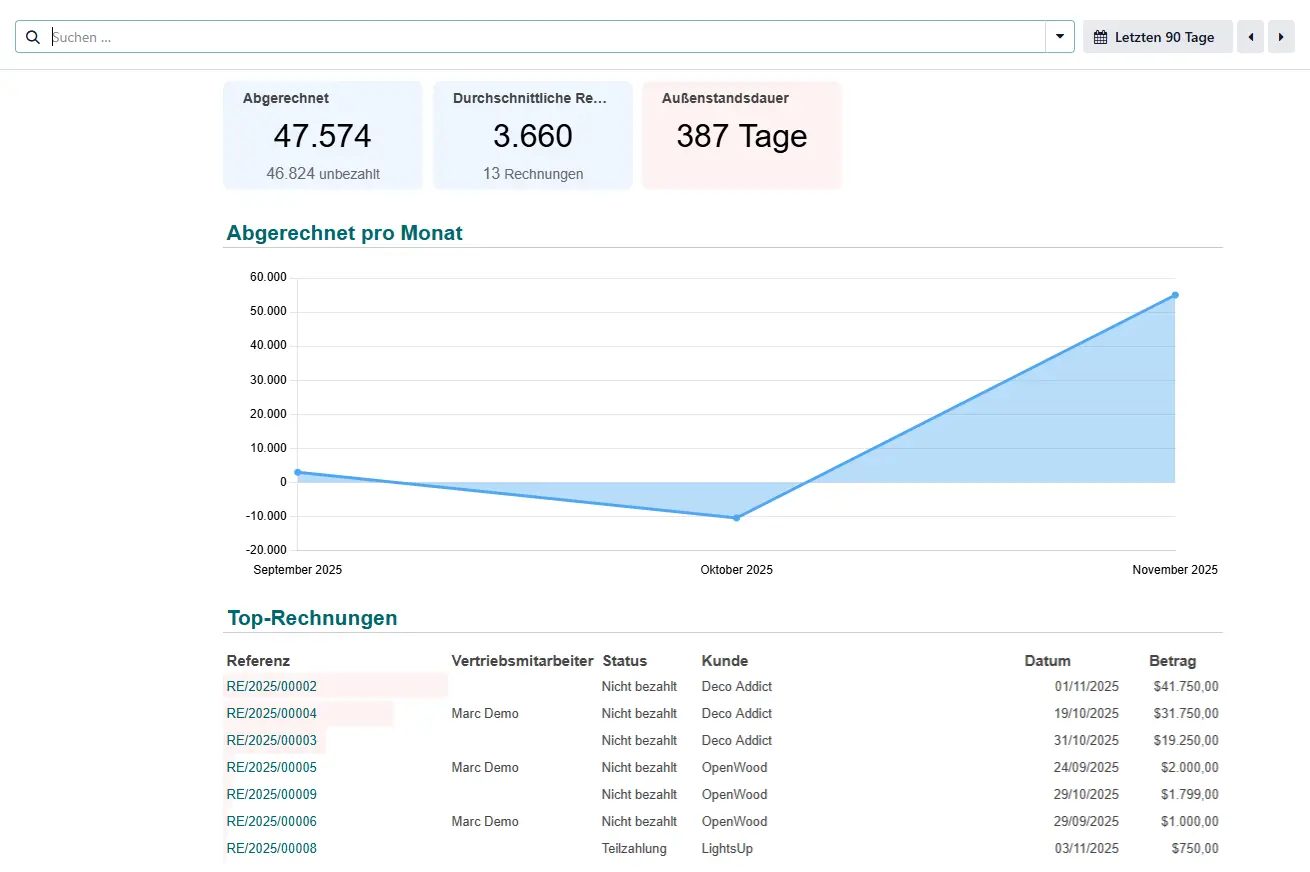
Task: Open the Letzten 90 Tage date filter
Action: [x=1157, y=37]
